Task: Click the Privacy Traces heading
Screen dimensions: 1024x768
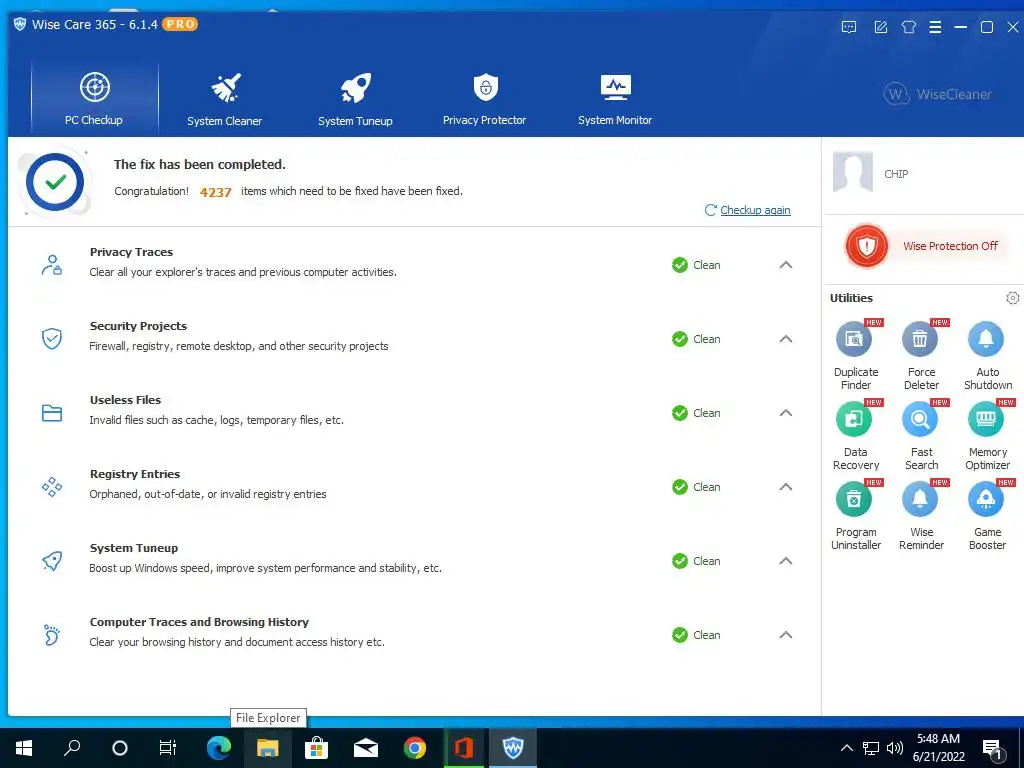Action: coord(131,252)
